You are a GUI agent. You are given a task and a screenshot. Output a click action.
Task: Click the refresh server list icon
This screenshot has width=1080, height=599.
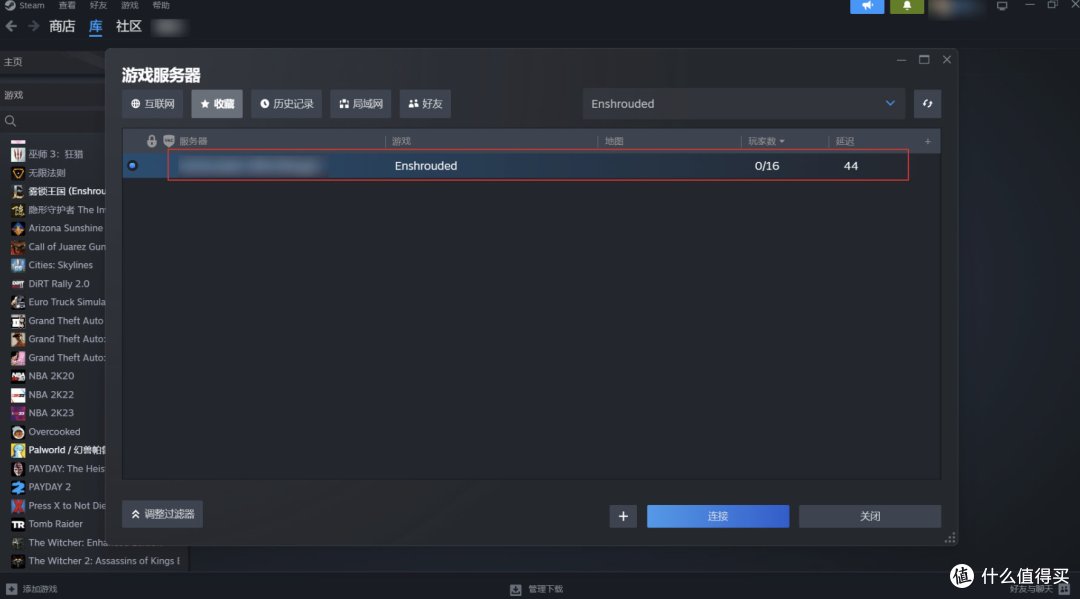click(927, 104)
